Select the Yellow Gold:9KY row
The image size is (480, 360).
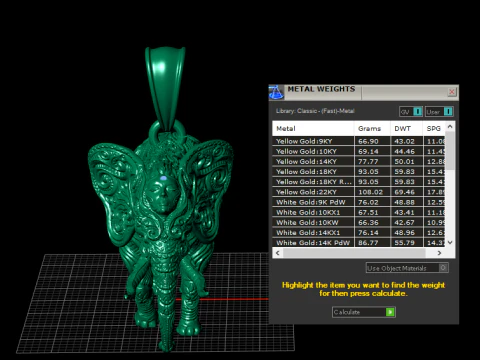click(359, 141)
